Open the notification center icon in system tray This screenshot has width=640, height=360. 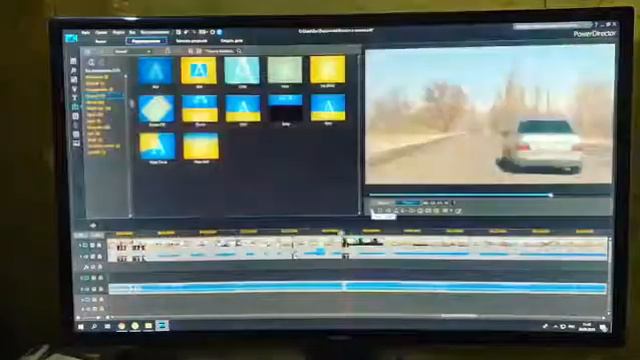pos(603,328)
